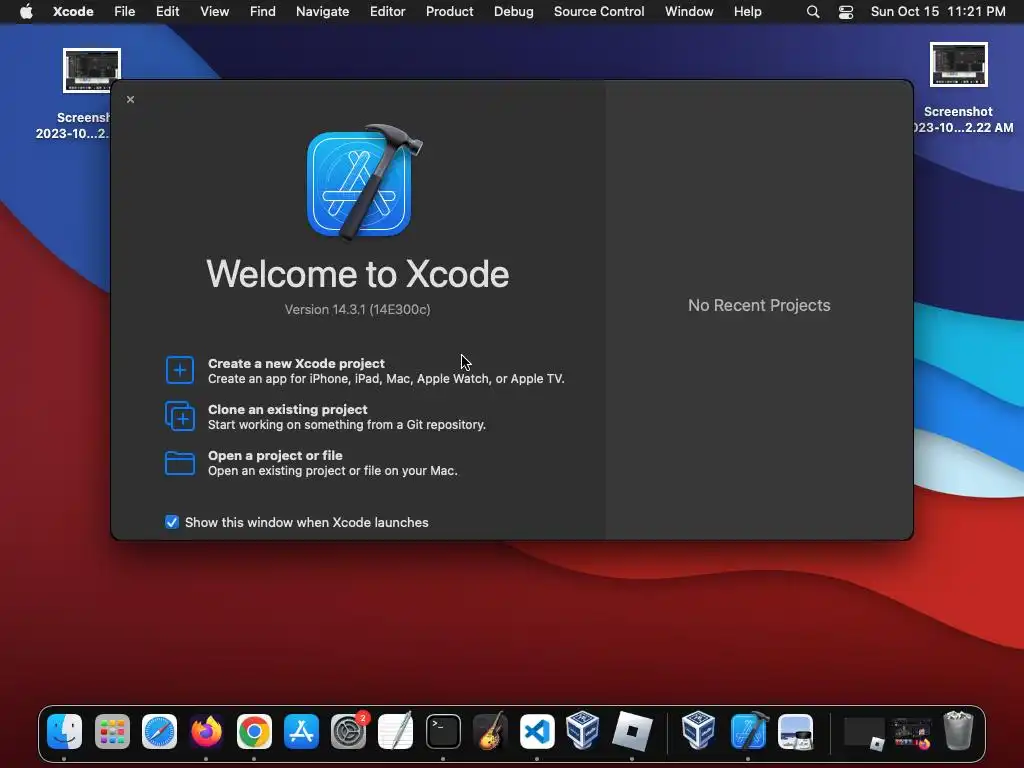Click the Welcome to Xcode heading
Screen dimensions: 1024x768
(357, 274)
